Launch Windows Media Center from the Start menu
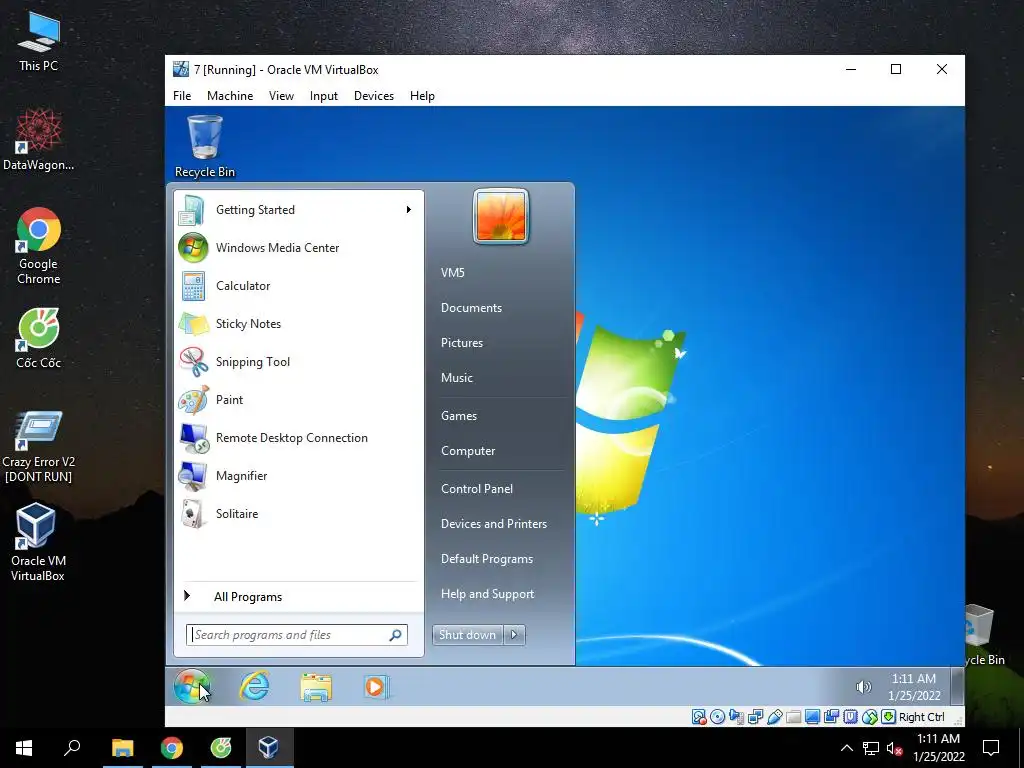Screen dimensions: 1024x768 coord(298,248)
